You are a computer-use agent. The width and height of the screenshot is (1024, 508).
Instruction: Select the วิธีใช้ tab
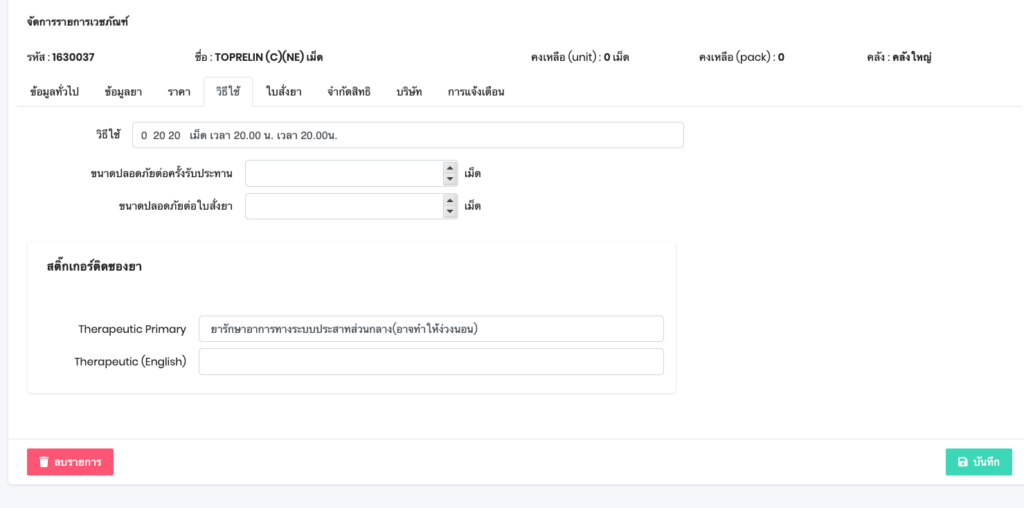pos(228,92)
